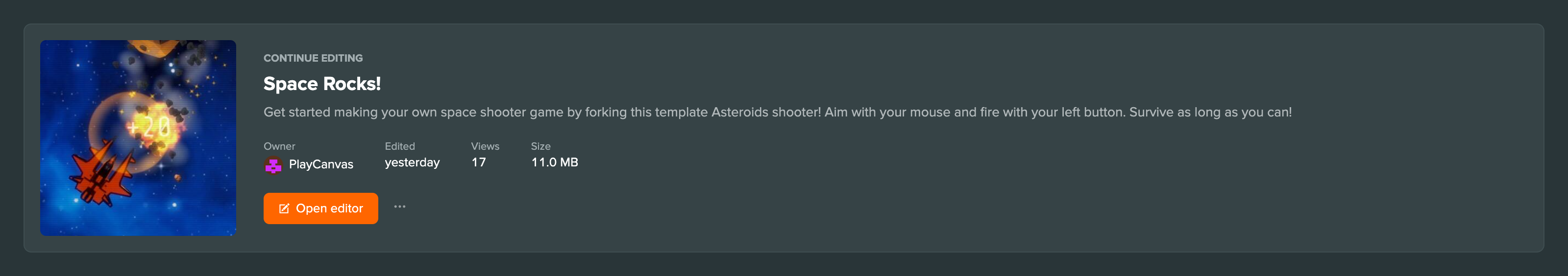Click the Edited label
The width and height of the screenshot is (1568, 276).
point(400,146)
